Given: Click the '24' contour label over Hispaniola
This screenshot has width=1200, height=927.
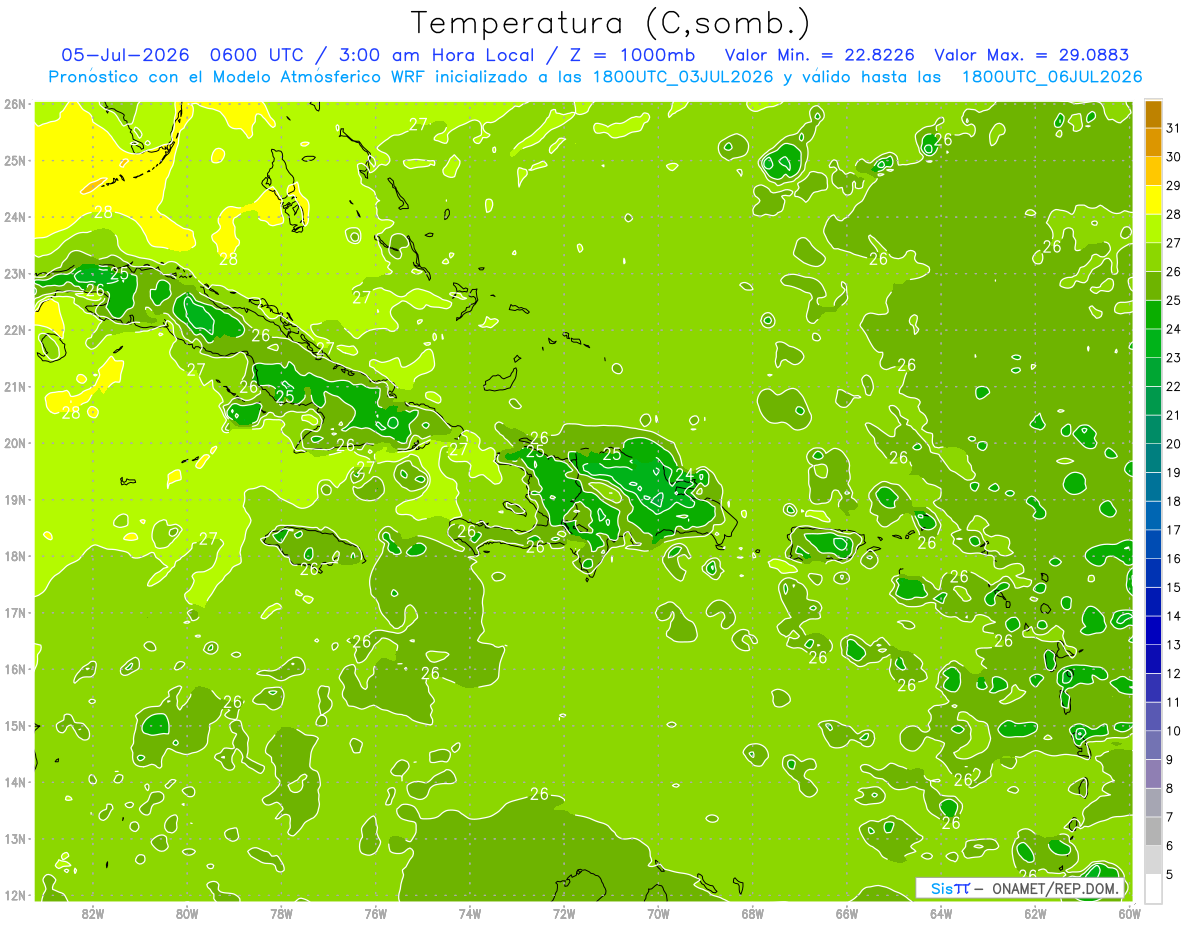Looking at the screenshot, I should coord(686,475).
